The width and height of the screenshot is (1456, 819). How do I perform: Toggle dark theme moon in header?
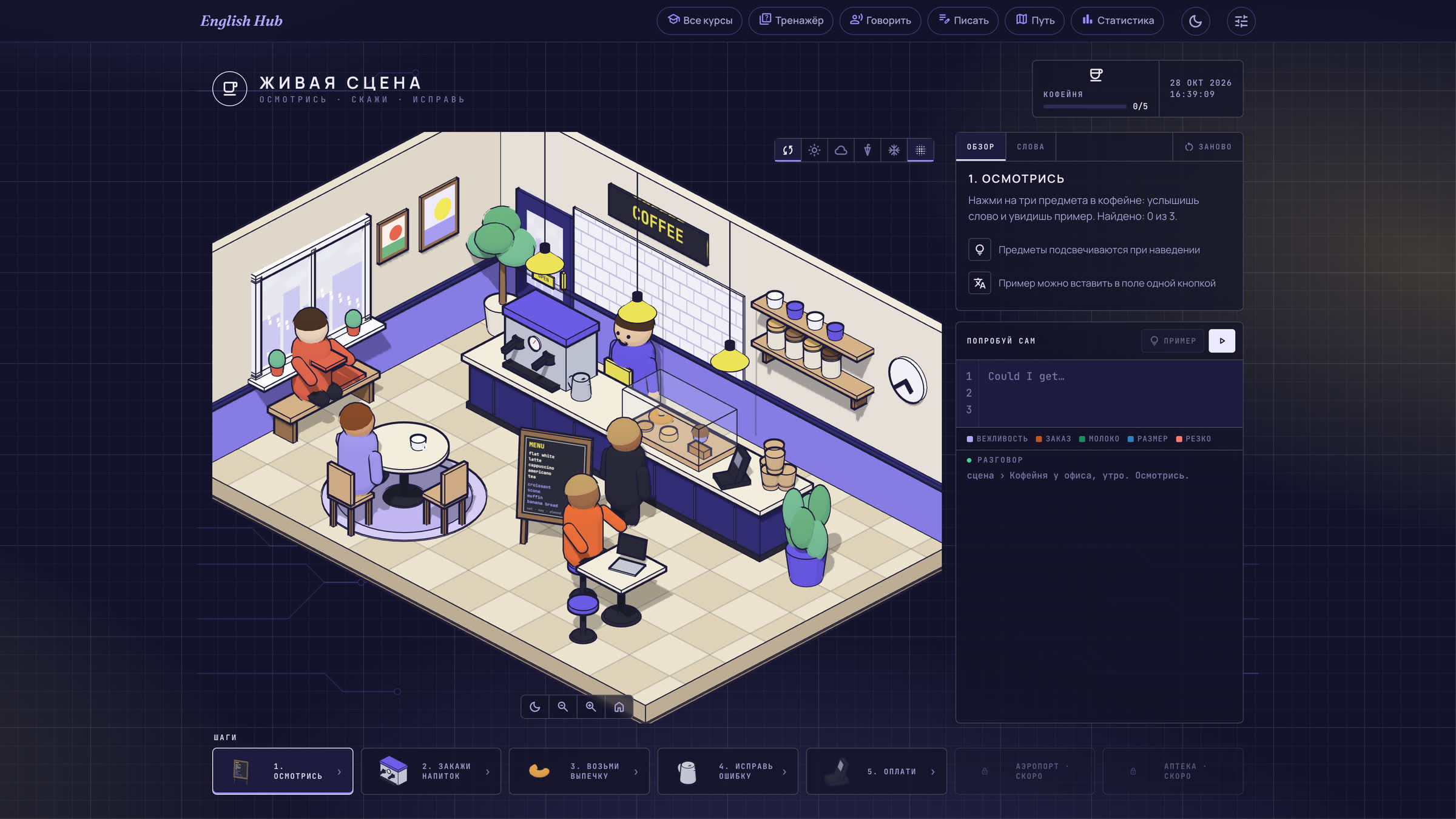pyautogui.click(x=1195, y=21)
